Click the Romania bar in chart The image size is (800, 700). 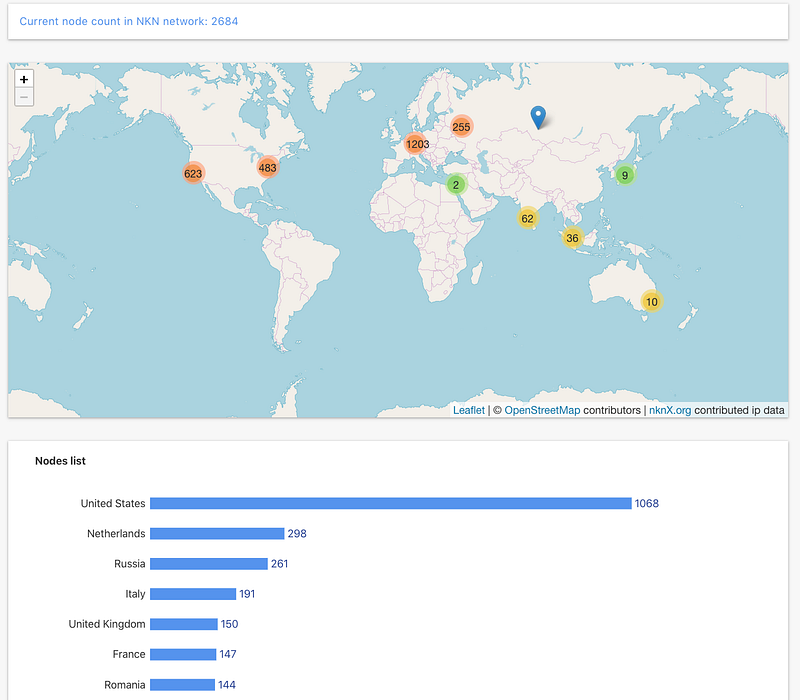(182, 685)
